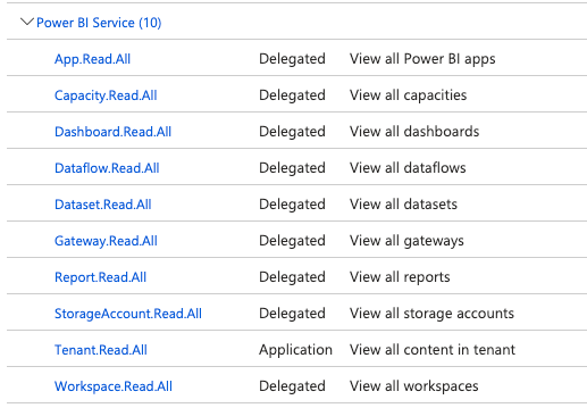587x408 pixels.
Task: Collapse the Power BI Service chevron
Action: 27,22
